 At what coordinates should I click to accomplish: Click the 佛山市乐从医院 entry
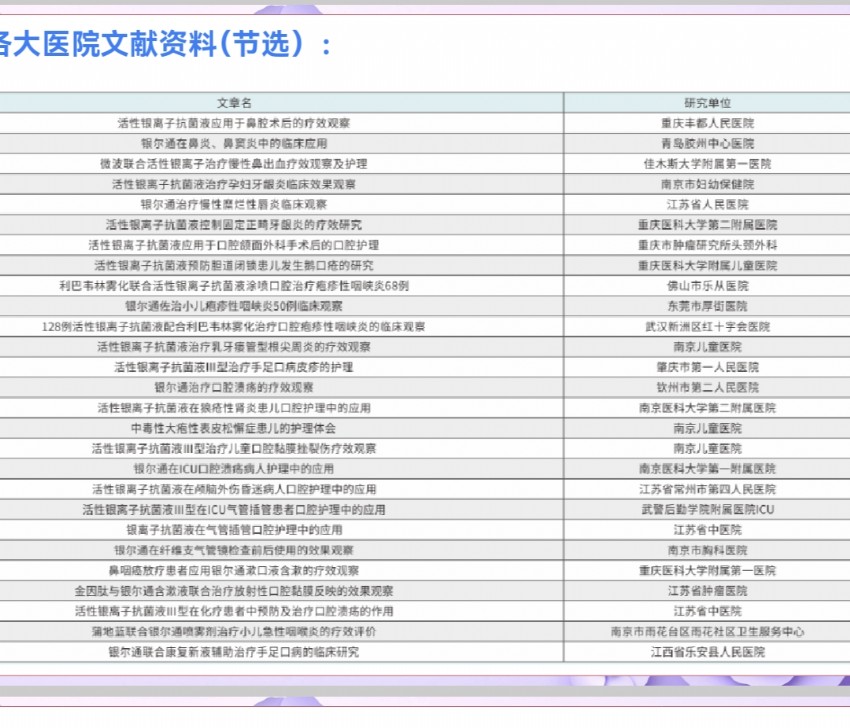pyautogui.click(x=707, y=286)
